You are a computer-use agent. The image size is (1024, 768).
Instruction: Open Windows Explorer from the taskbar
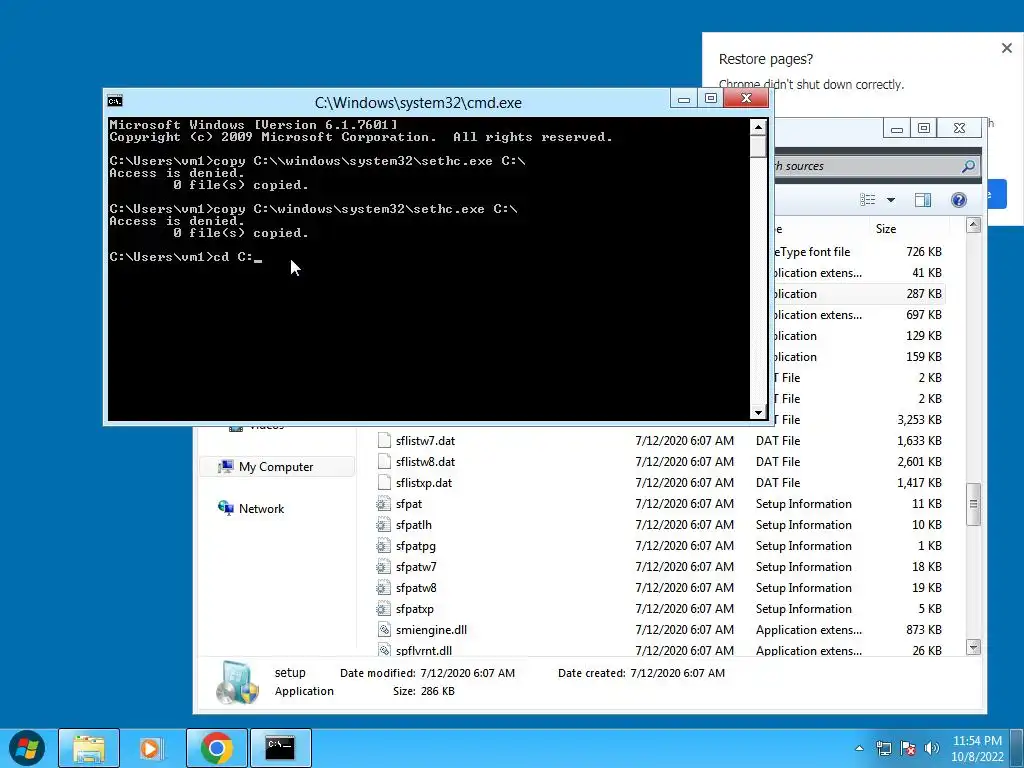tap(89, 748)
